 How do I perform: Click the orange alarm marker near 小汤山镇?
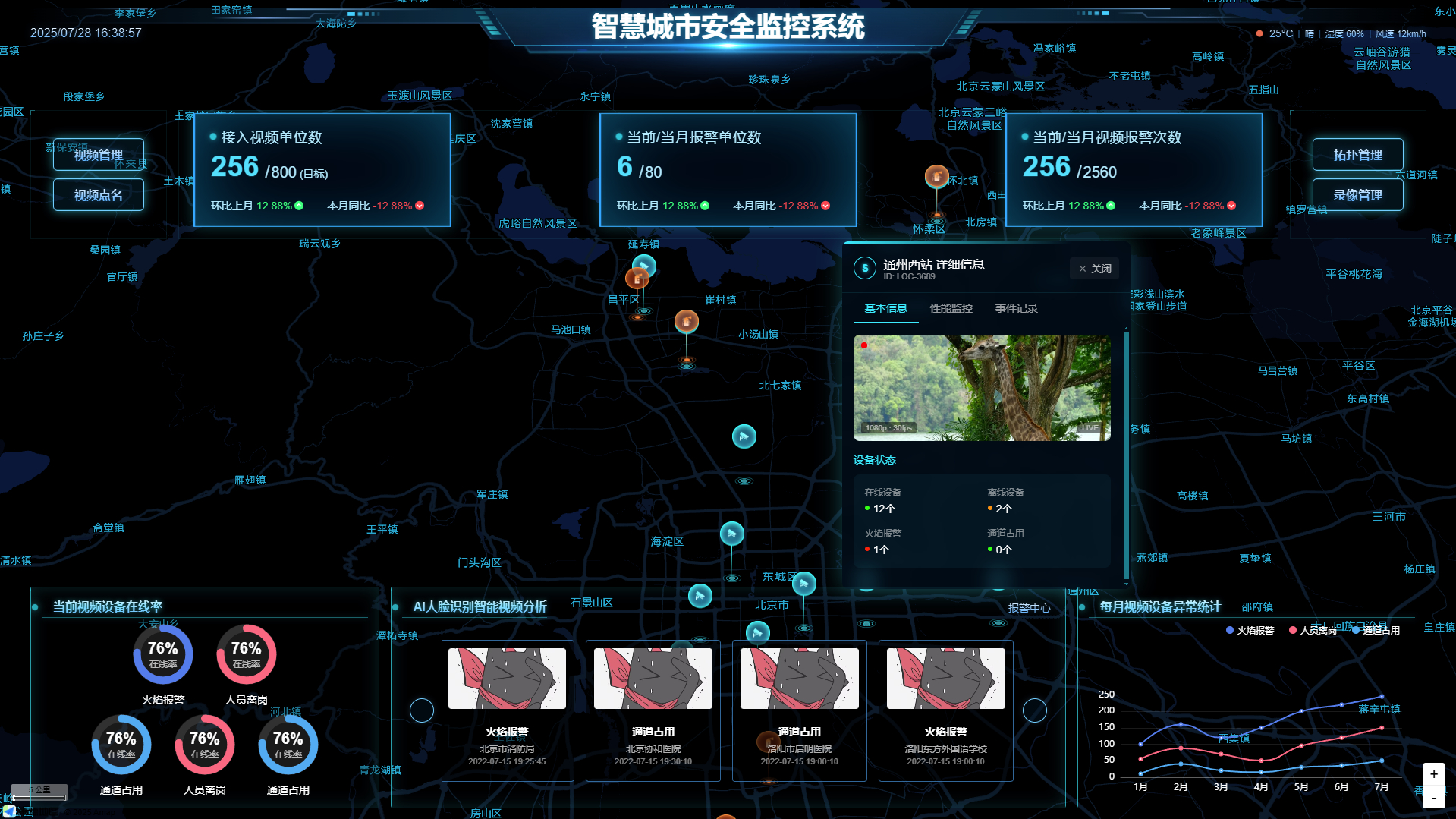[x=687, y=322]
